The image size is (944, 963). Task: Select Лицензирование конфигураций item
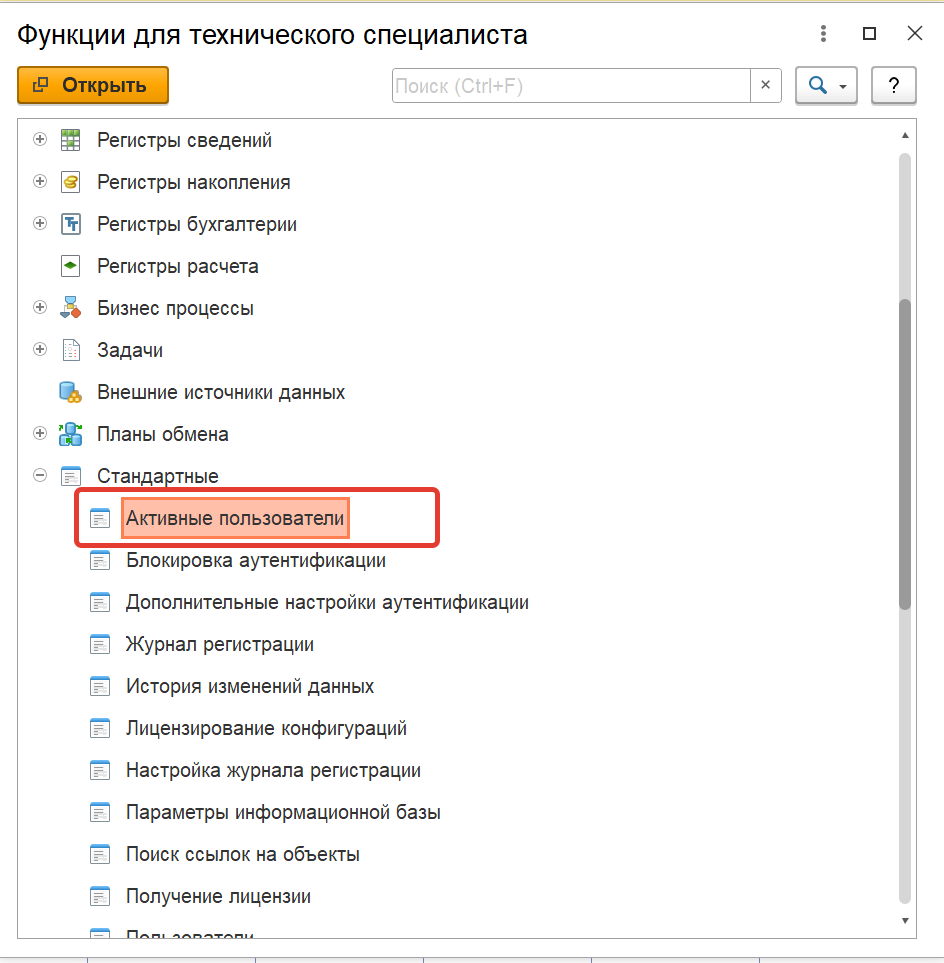[267, 728]
